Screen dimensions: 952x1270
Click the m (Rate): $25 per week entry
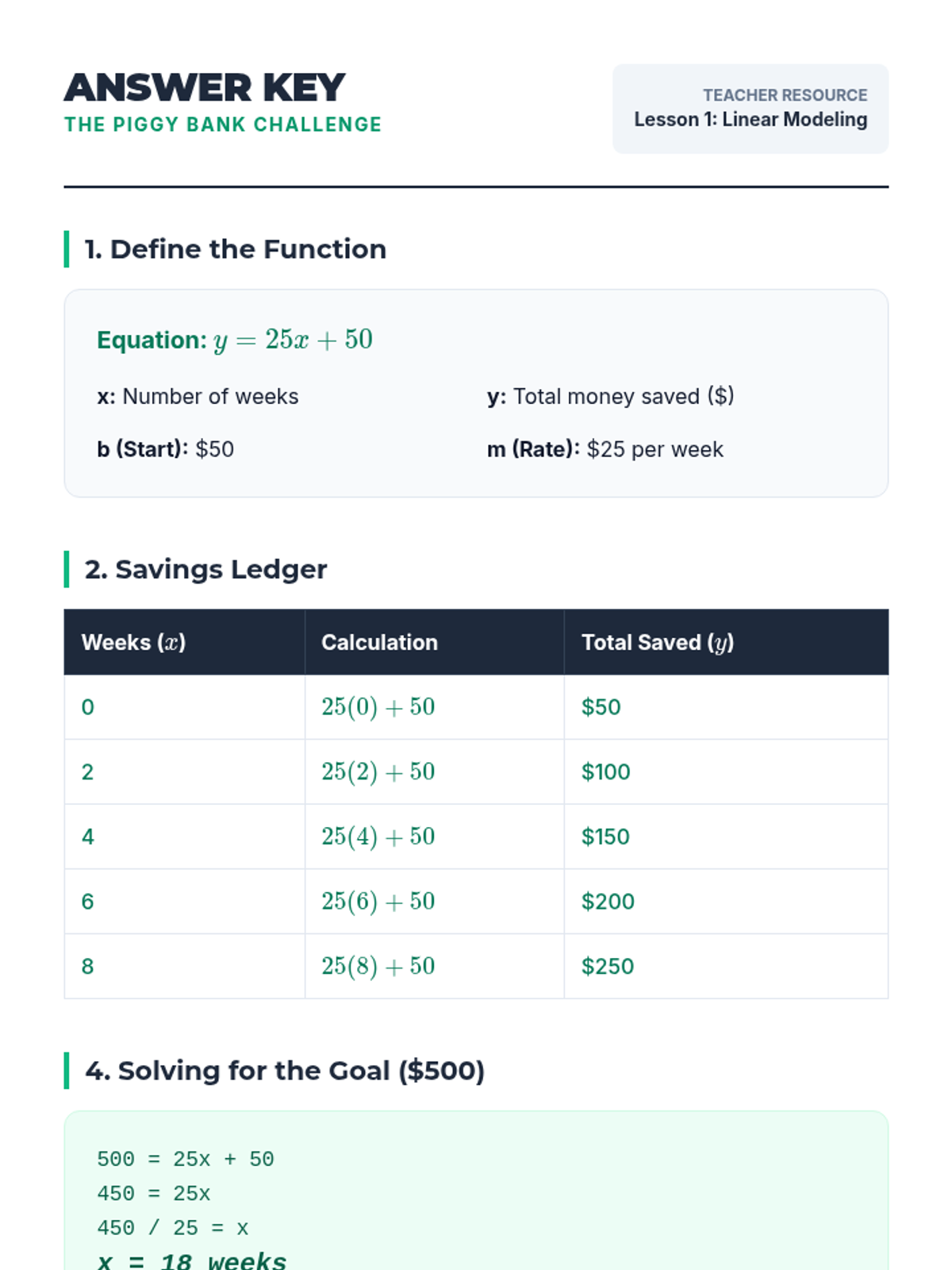tap(605, 449)
